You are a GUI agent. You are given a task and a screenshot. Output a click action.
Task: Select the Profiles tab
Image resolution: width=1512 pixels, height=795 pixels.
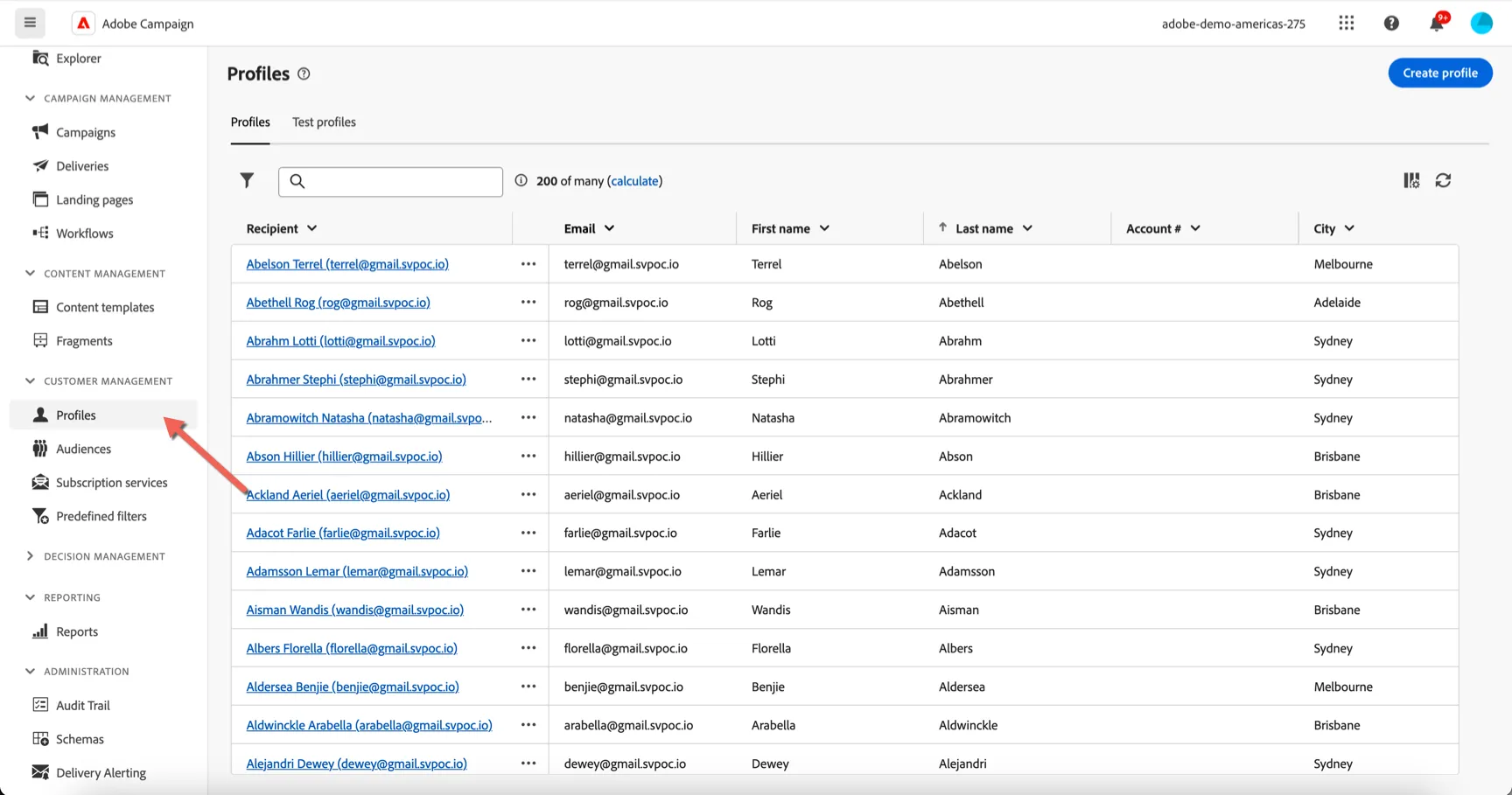pos(250,122)
